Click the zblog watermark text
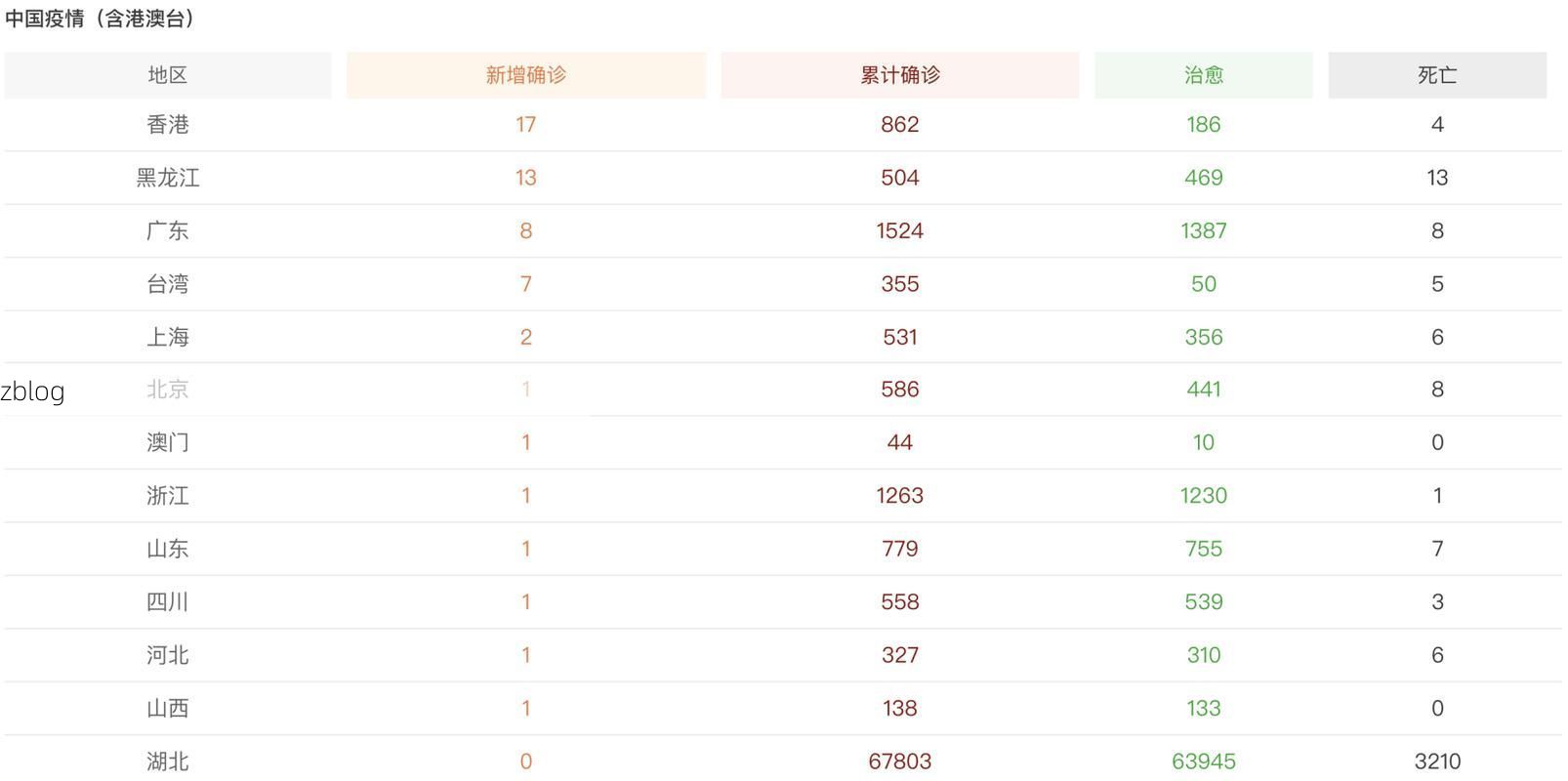Viewport: 1568px width, 781px height. [33, 391]
